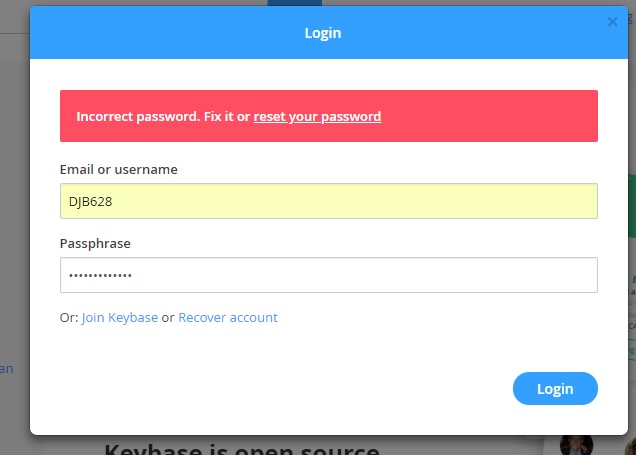Click the "Incorrect password" error message text
The height and width of the screenshot is (455, 636).
[228, 117]
